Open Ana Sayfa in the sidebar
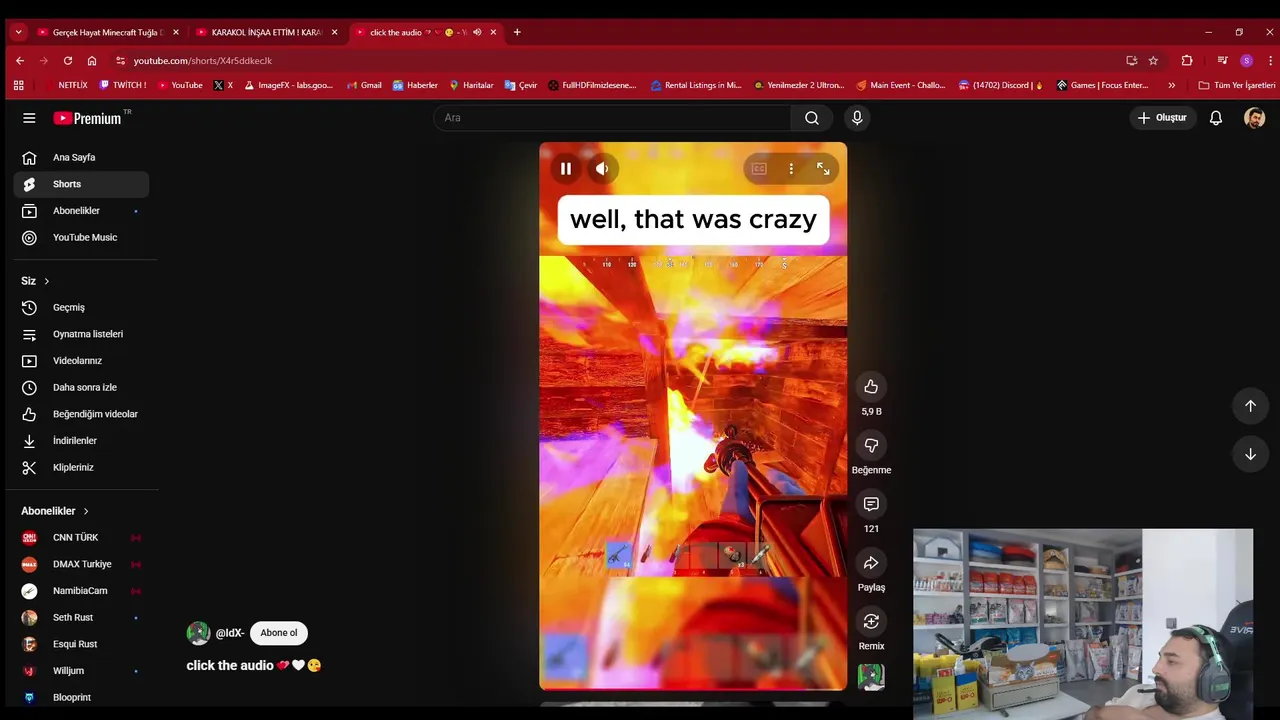Viewport: 1280px width, 720px height. point(81,157)
